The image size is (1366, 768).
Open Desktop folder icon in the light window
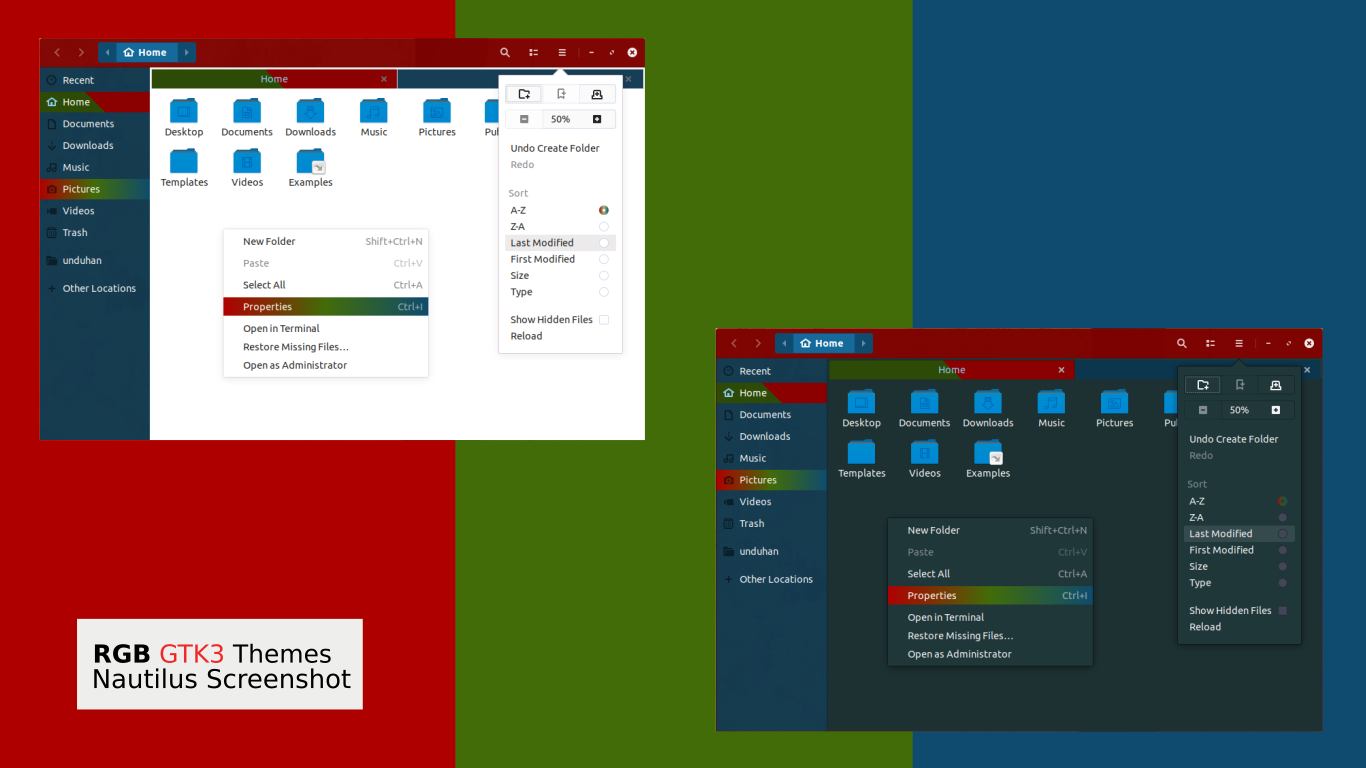point(184,111)
